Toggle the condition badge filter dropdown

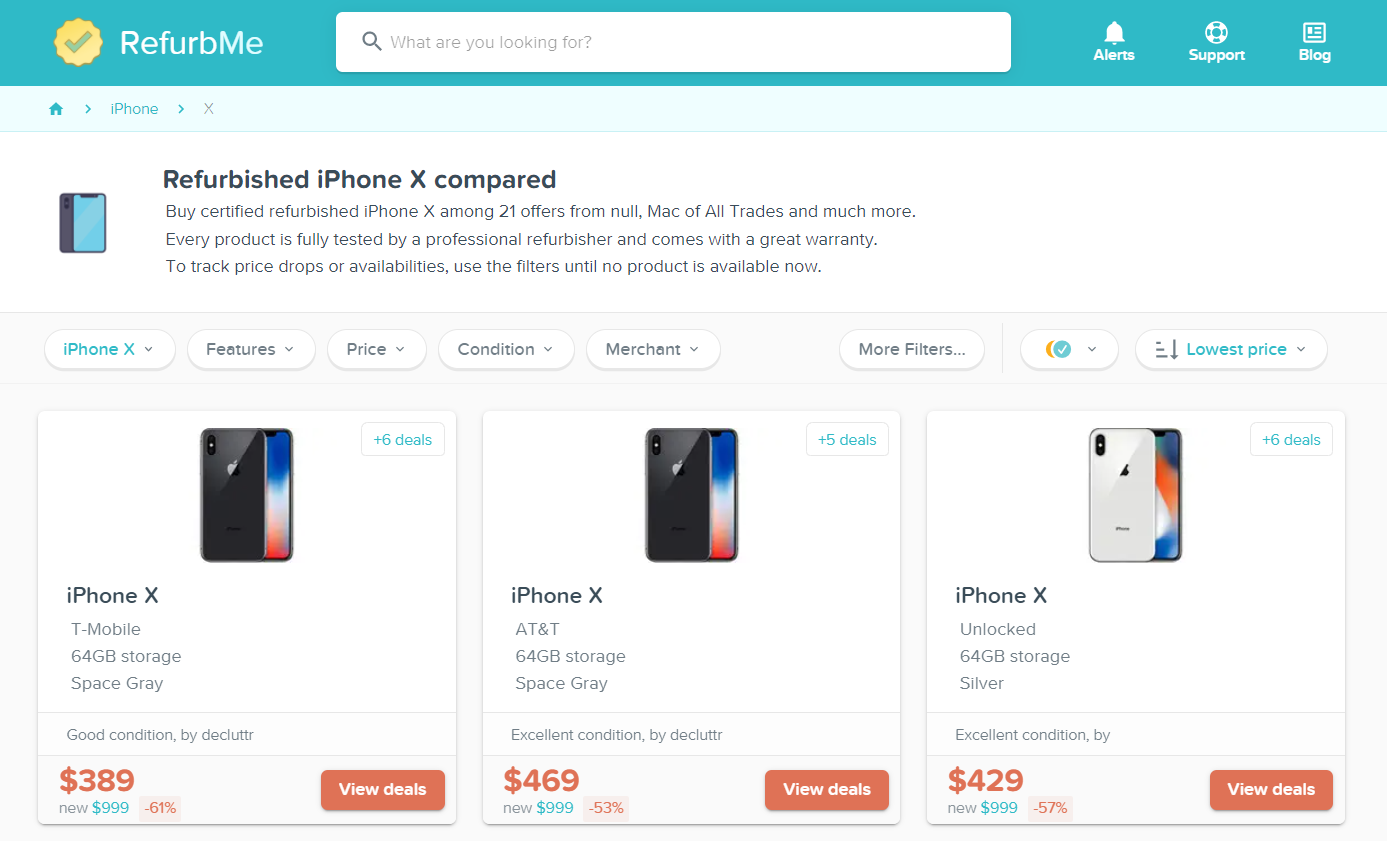(x=1069, y=349)
